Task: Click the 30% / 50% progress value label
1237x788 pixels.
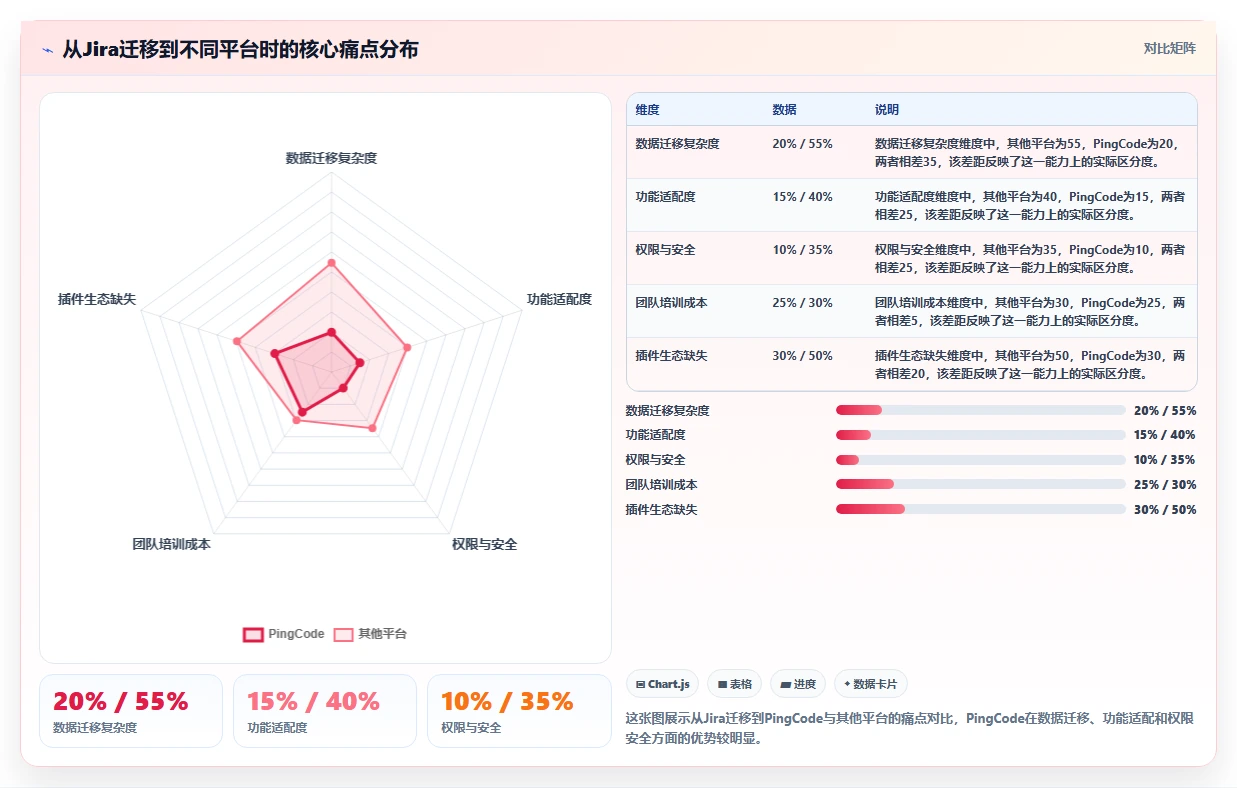Action: tap(1165, 509)
